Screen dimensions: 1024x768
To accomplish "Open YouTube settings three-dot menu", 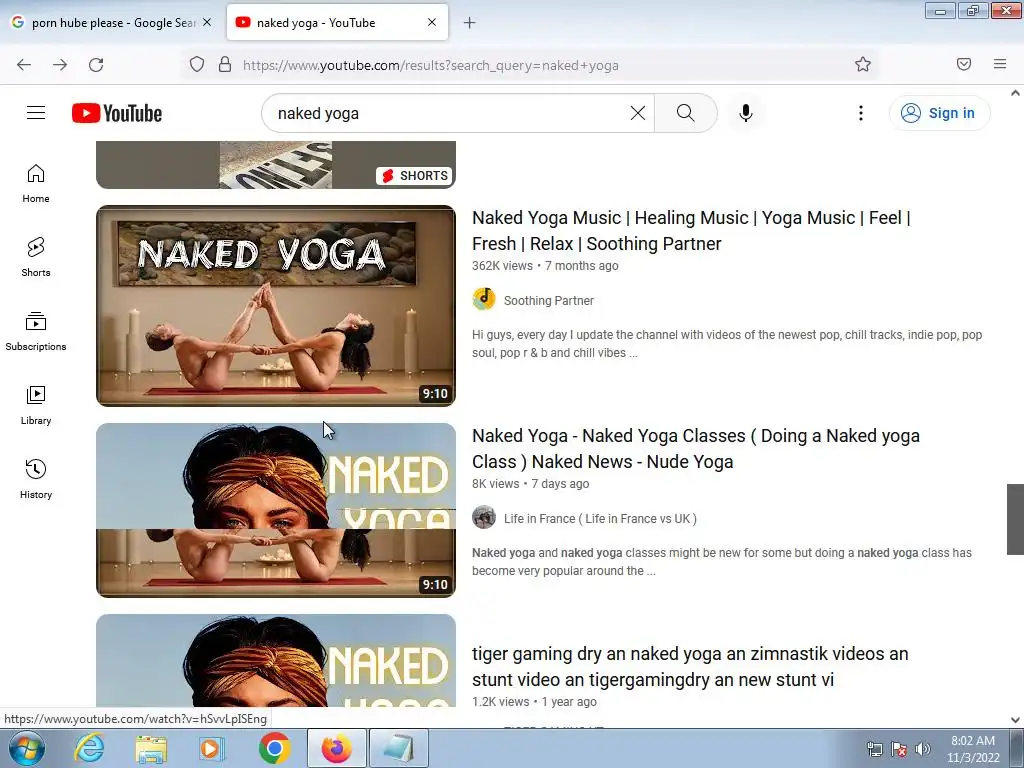I will point(860,113).
